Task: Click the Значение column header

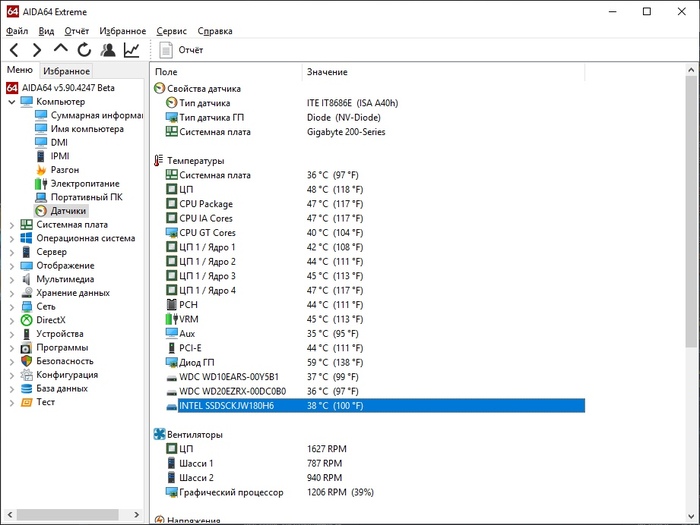Action: pyautogui.click(x=327, y=72)
